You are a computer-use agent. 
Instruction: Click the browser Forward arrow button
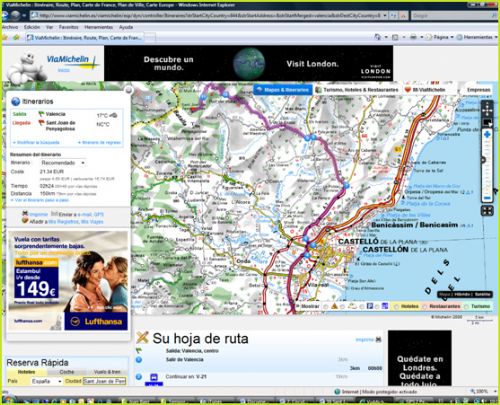[15, 15]
